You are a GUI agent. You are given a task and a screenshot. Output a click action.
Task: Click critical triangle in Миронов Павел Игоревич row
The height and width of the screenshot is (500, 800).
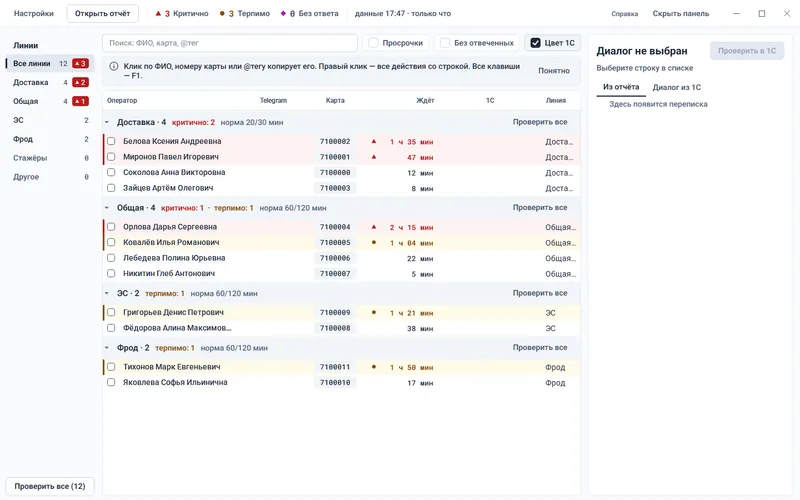[373, 157]
